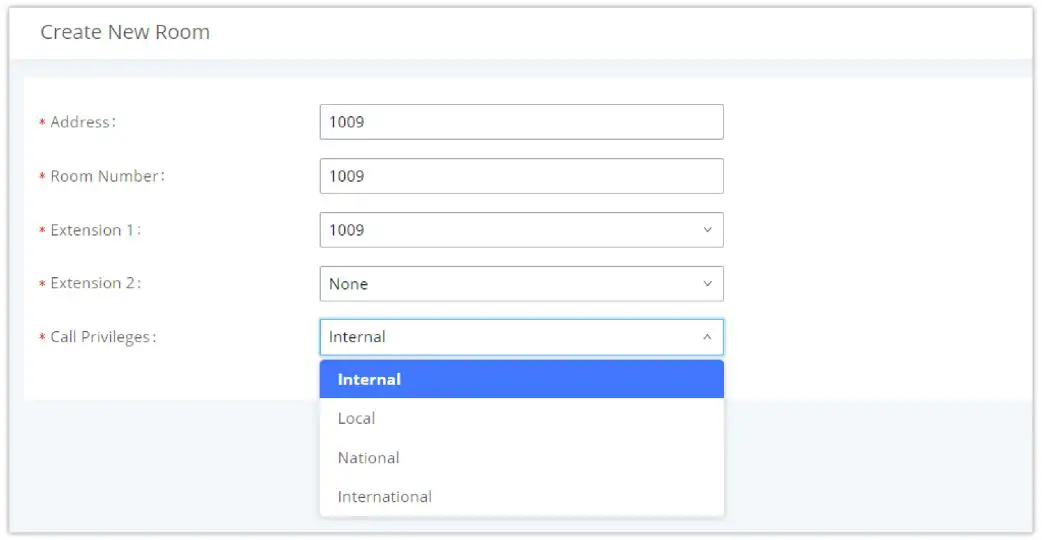
Task: Click the Extension 1 down chevron icon
Action: [x=707, y=230]
